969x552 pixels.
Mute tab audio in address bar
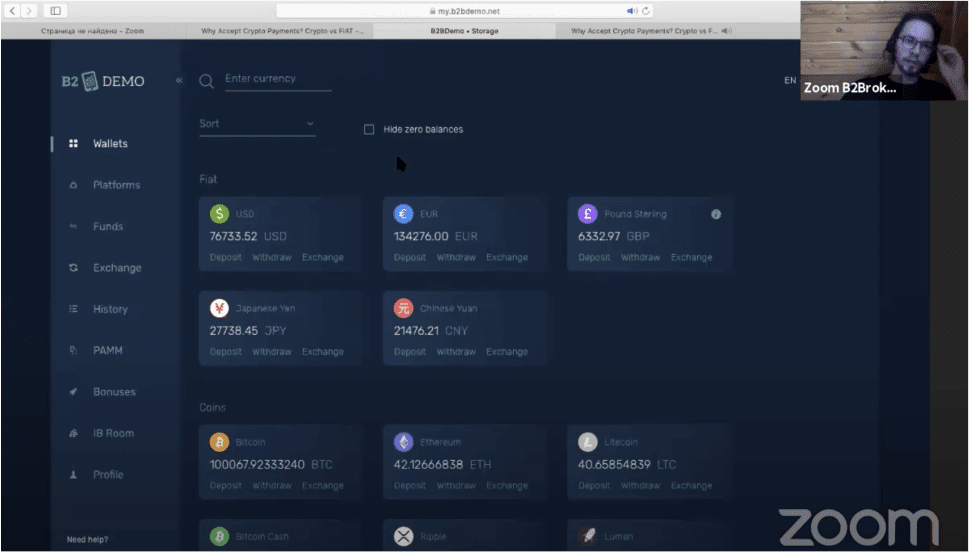pos(632,11)
